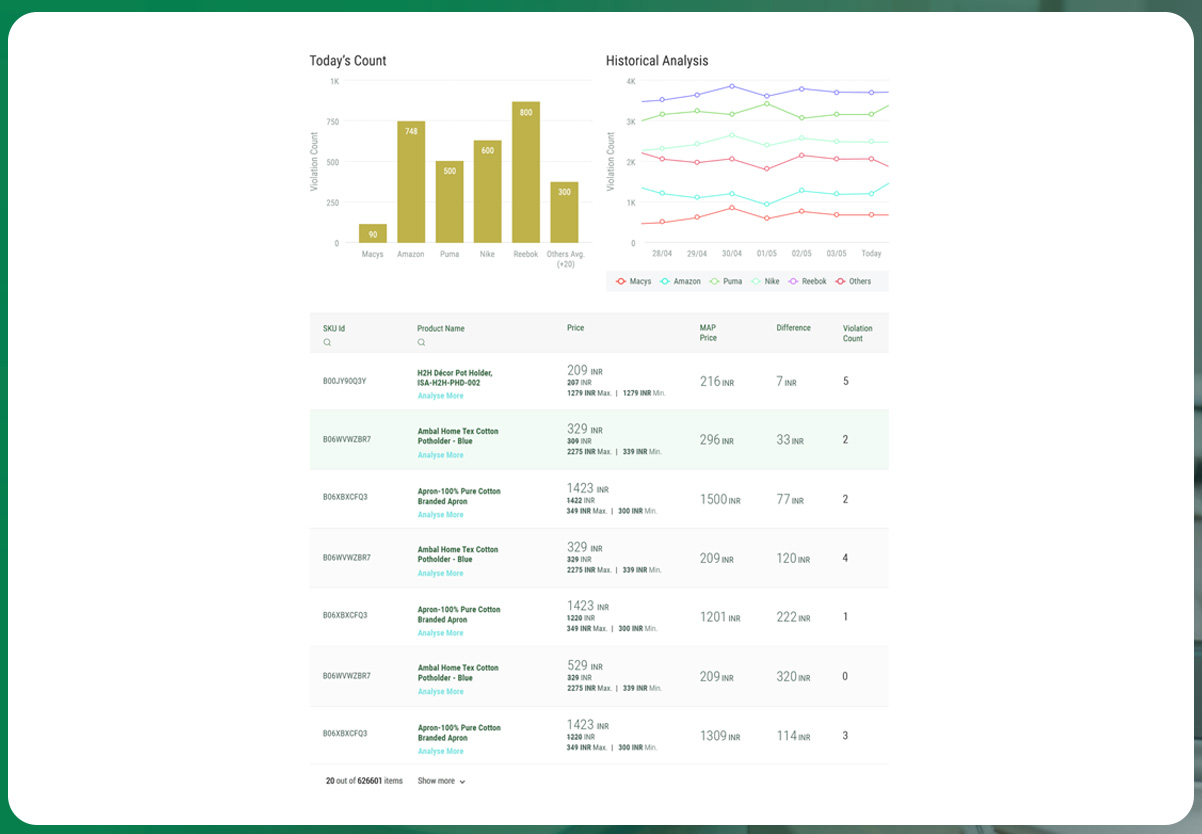Image resolution: width=1202 pixels, height=834 pixels.
Task: Click the Reebok bar showing 800
Action: (x=526, y=172)
